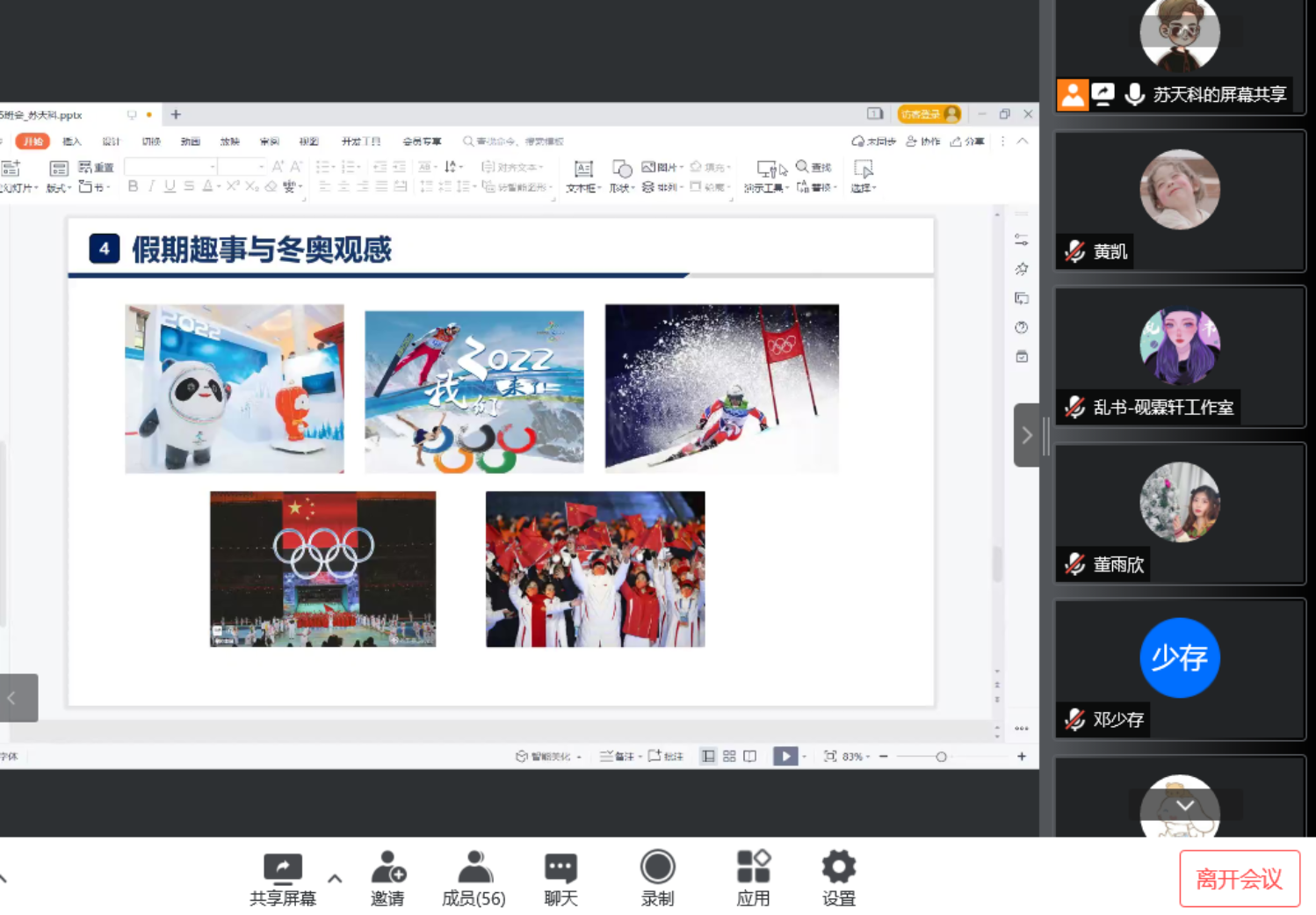Open the 开始 (Home) ribbon tab
The height and width of the screenshot is (915, 1316).
point(33,142)
